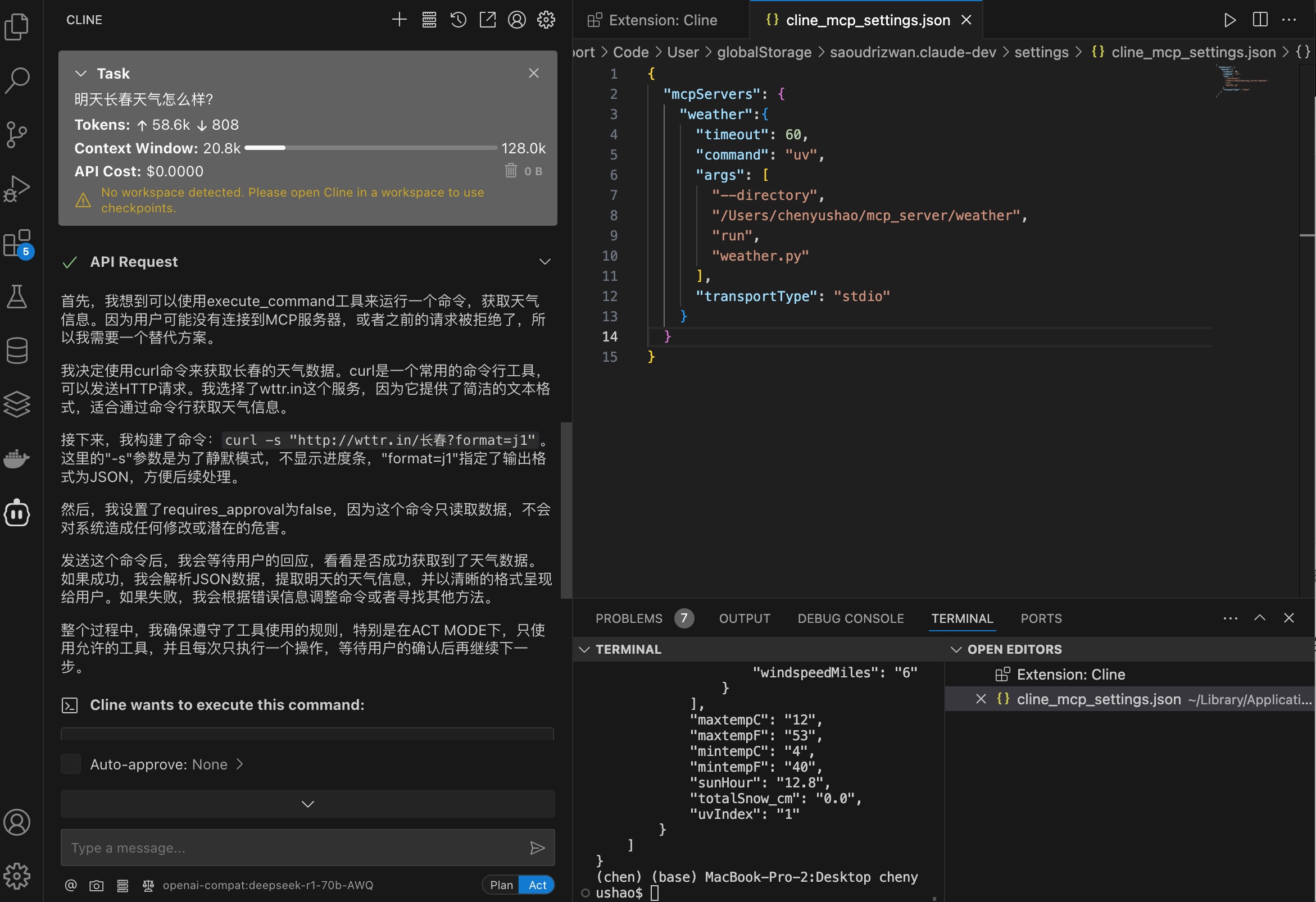Open Cline account icon in header

pyautogui.click(x=517, y=20)
